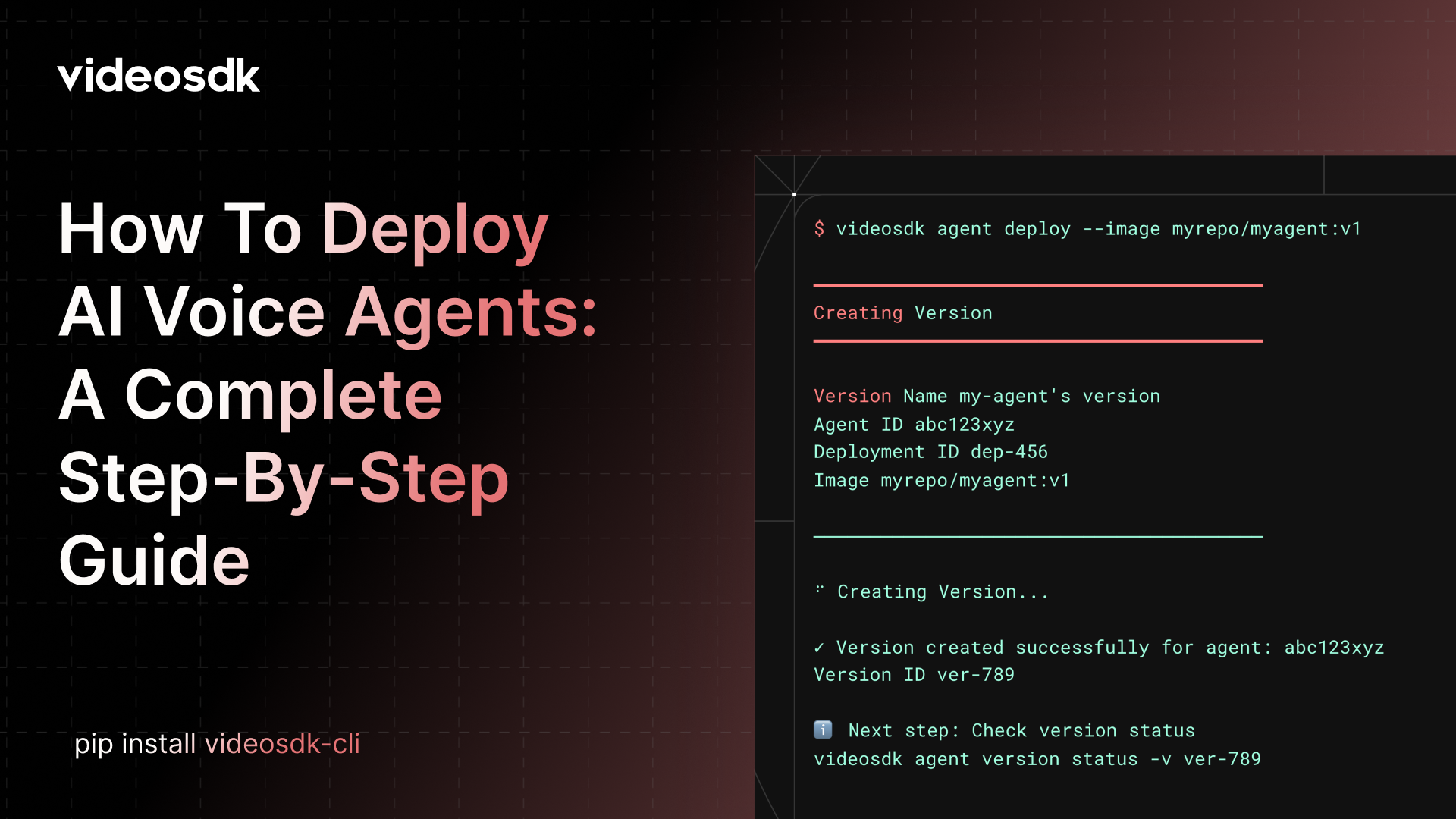
Task: Click the Creating keyword in the section header
Action: (858, 312)
